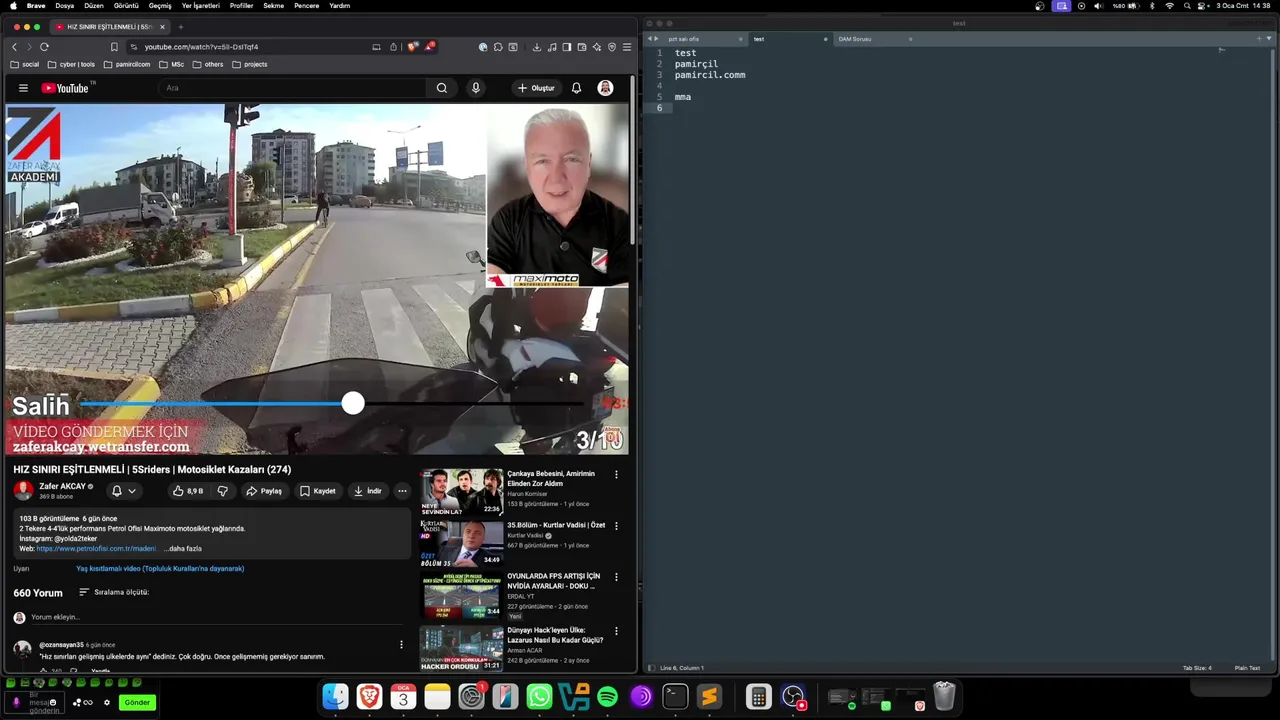Like the video (8,9 B)
This screenshot has height=720, width=1280.
[187, 491]
